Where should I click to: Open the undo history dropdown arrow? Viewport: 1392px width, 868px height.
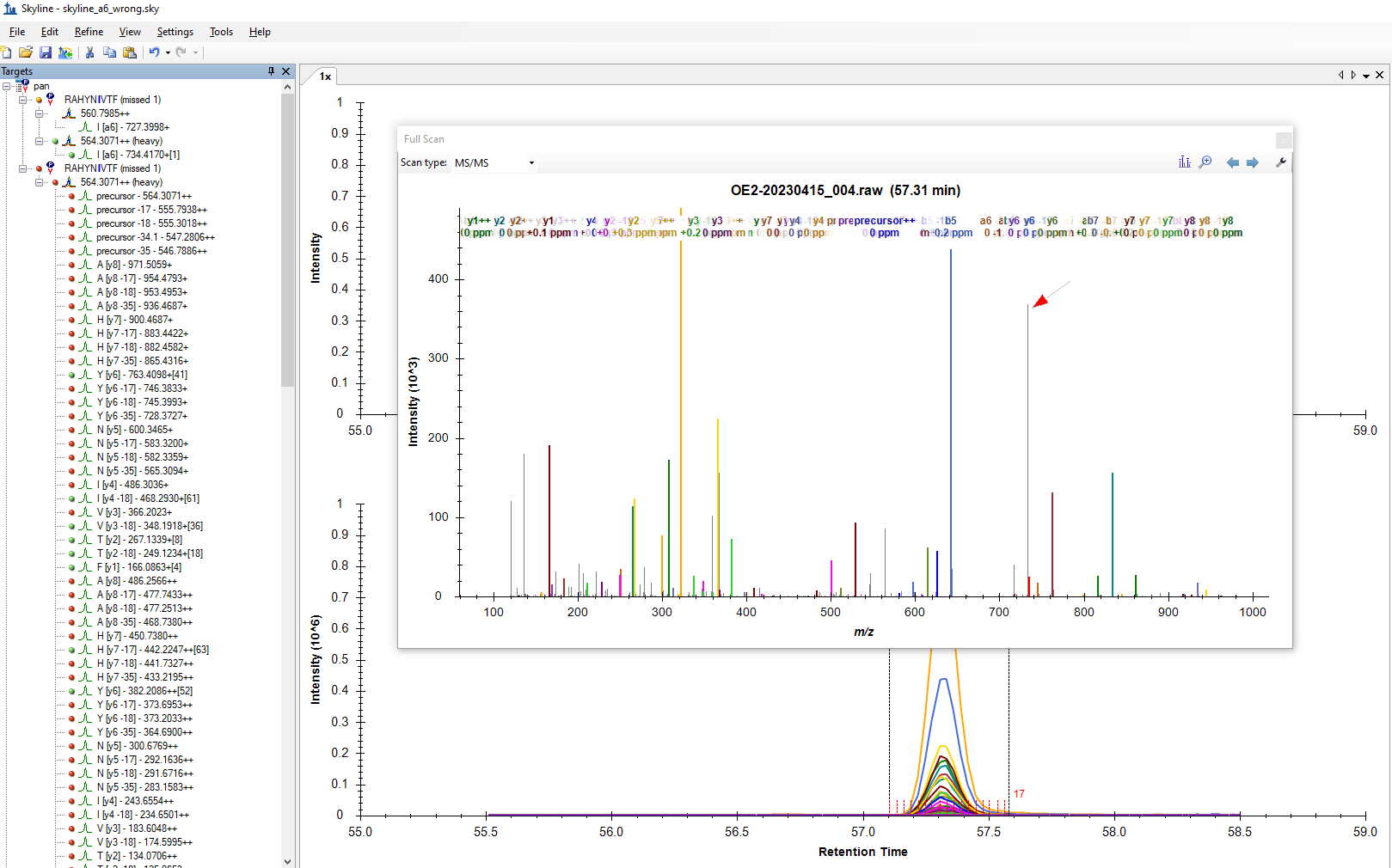[168, 52]
